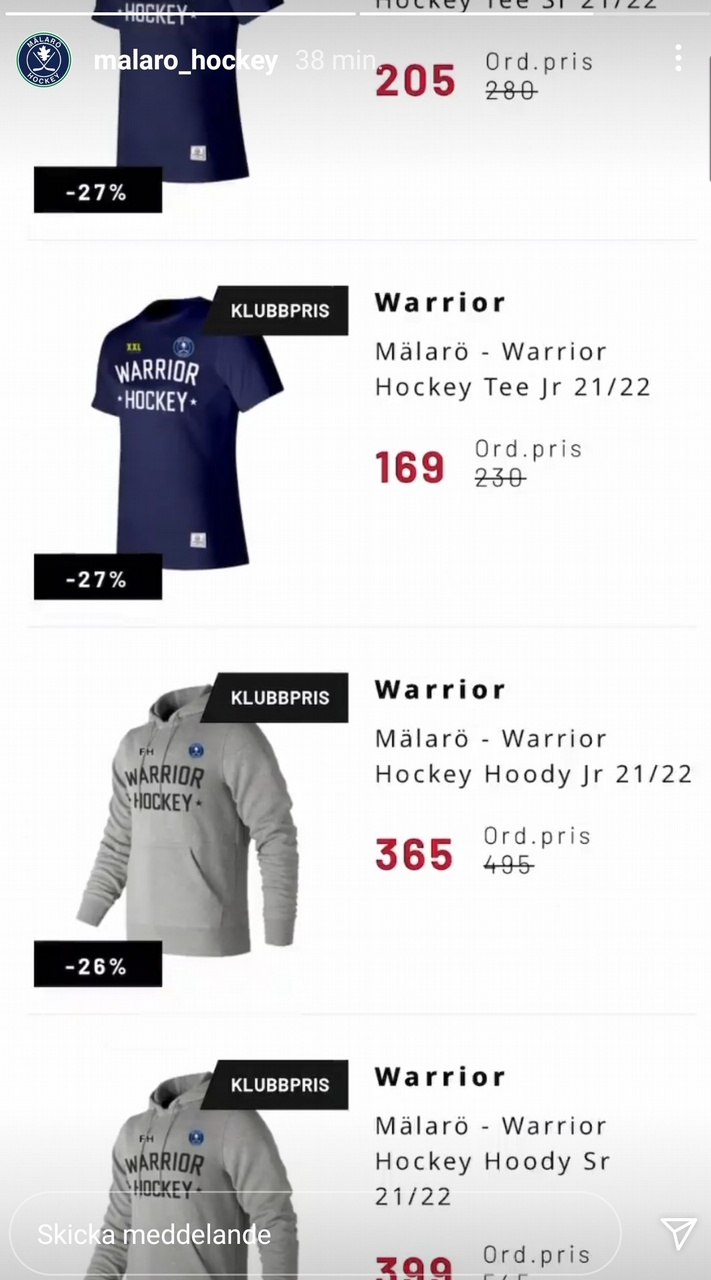Tap the malaro_hockey username

186,61
